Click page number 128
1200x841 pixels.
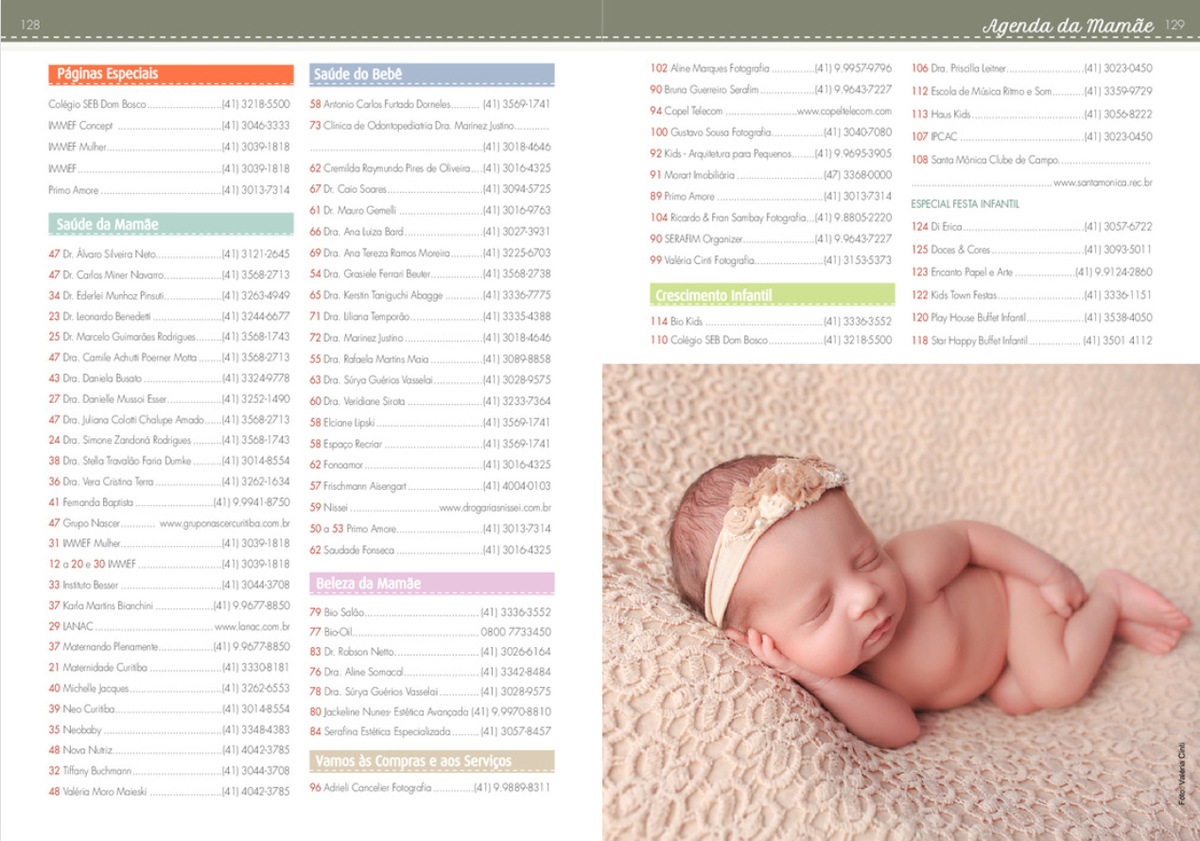pos(29,26)
